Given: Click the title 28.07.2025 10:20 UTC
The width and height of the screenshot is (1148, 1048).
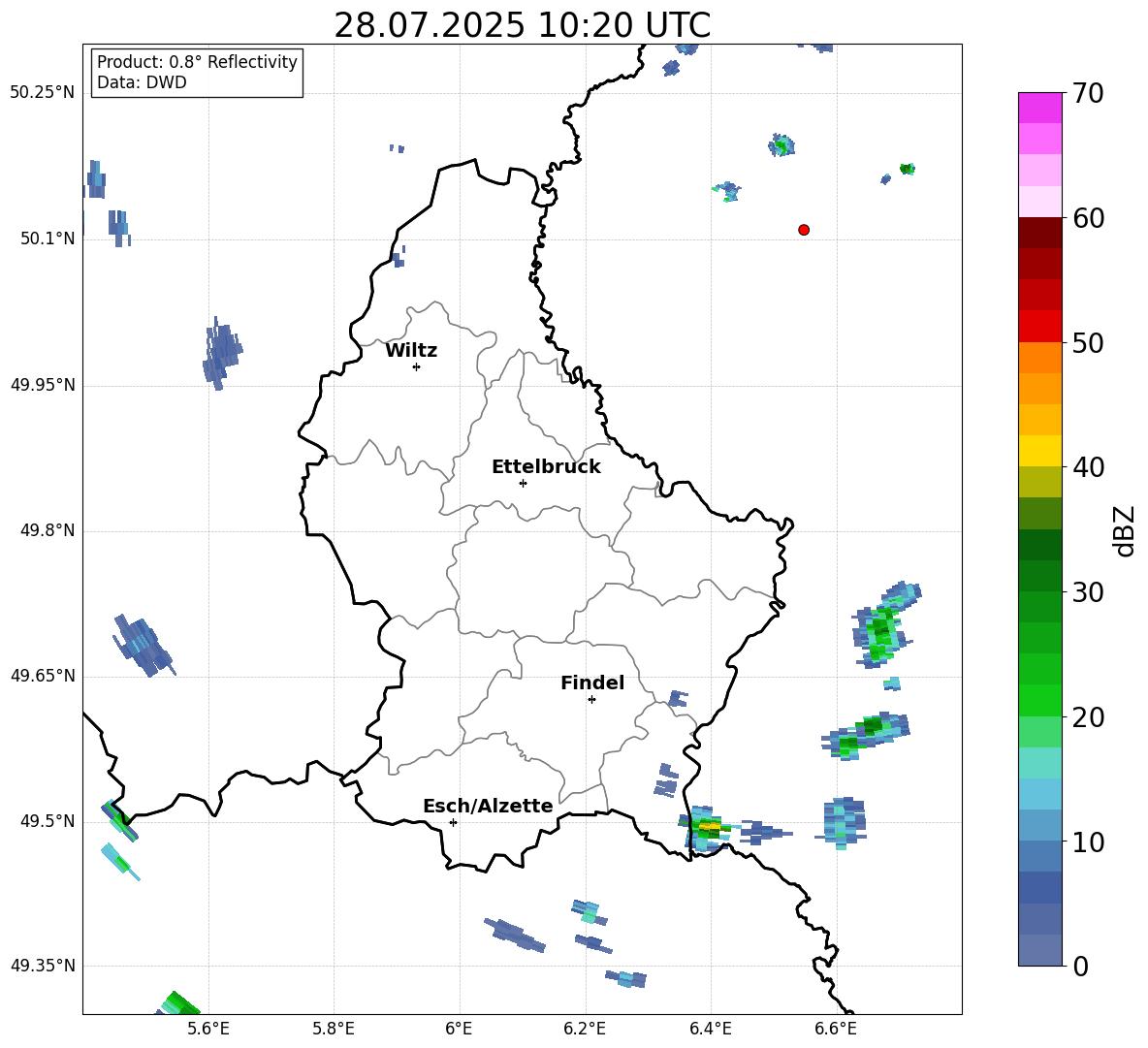Looking at the screenshot, I should point(522,25).
